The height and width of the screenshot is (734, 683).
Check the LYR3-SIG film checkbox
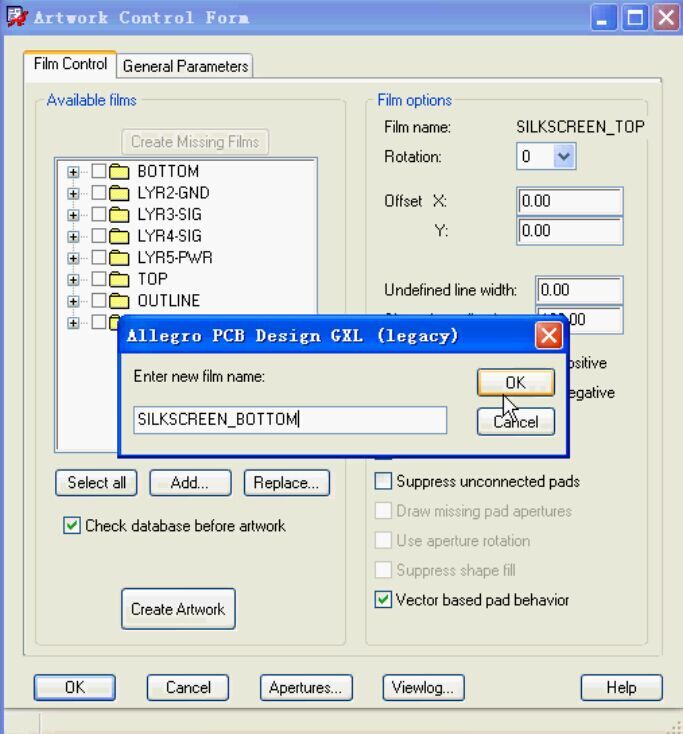[x=99, y=214]
